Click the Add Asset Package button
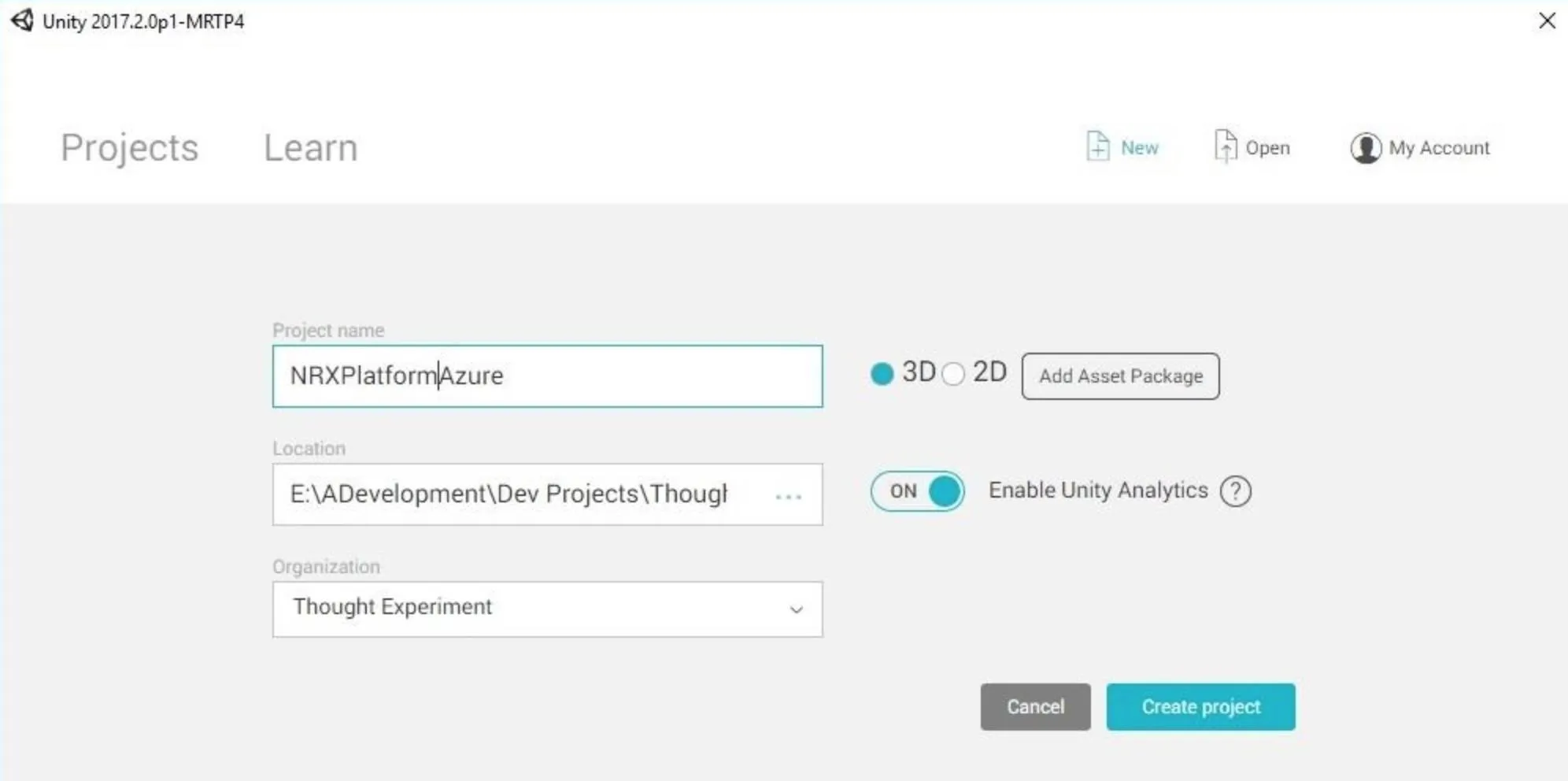Screen dimensions: 1568x781 point(1120,376)
